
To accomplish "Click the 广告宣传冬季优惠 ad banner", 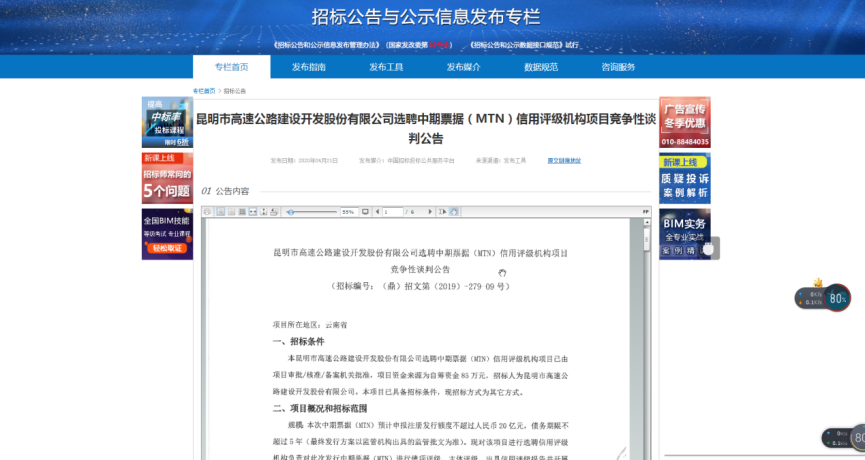I will (685, 122).
